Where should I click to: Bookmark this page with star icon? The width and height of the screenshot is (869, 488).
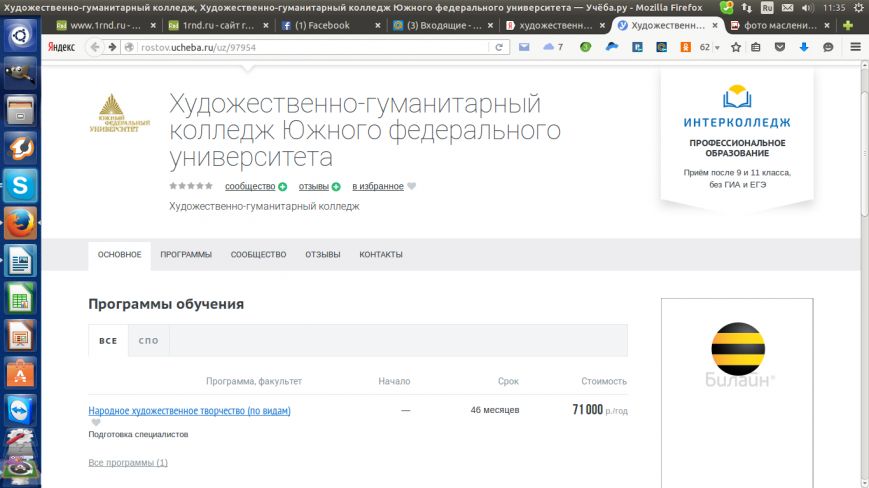pyautogui.click(x=736, y=47)
